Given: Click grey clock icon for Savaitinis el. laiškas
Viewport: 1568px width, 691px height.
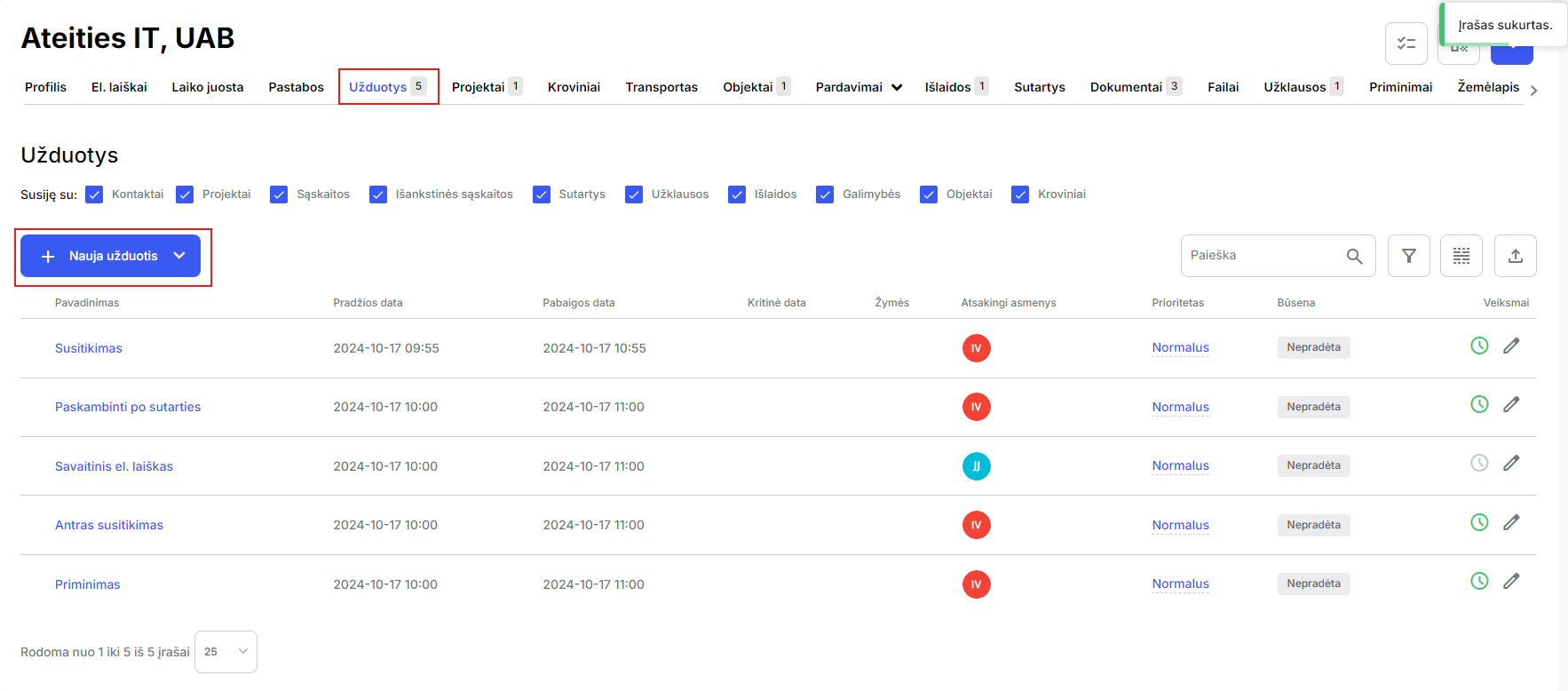Looking at the screenshot, I should tap(1479, 463).
